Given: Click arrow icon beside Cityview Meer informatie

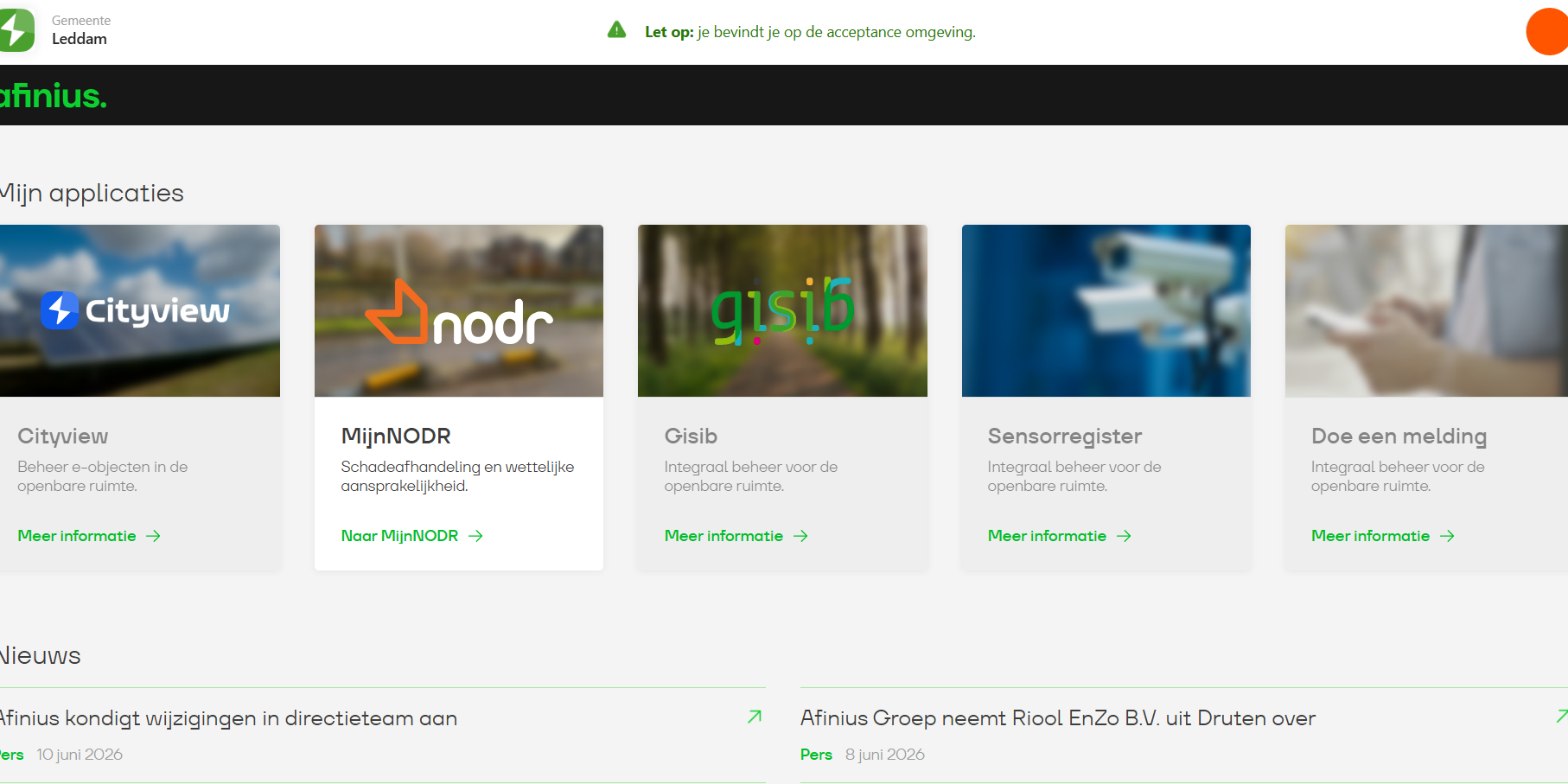Looking at the screenshot, I should (x=153, y=536).
